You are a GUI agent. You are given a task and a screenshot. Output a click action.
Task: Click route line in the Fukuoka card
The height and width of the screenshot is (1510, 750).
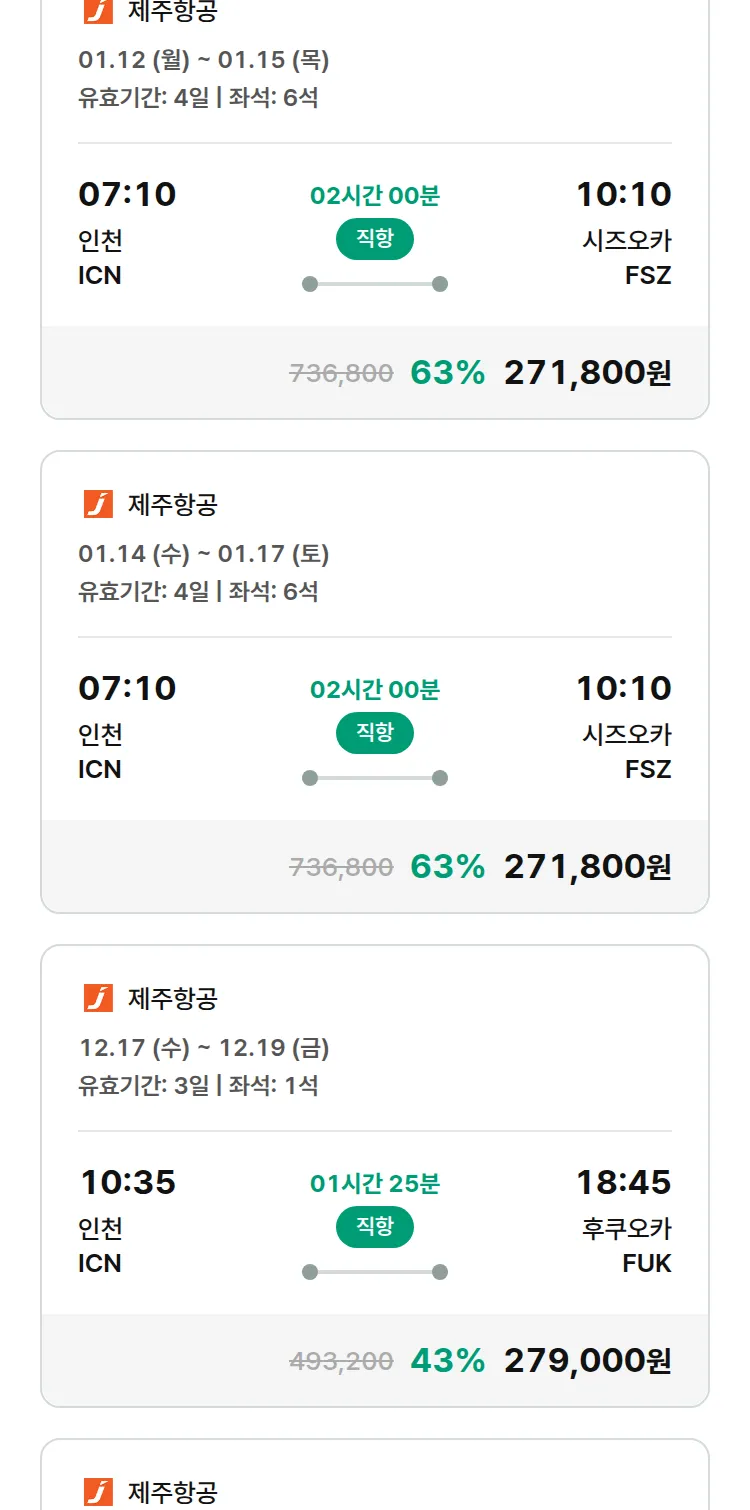click(374, 1272)
